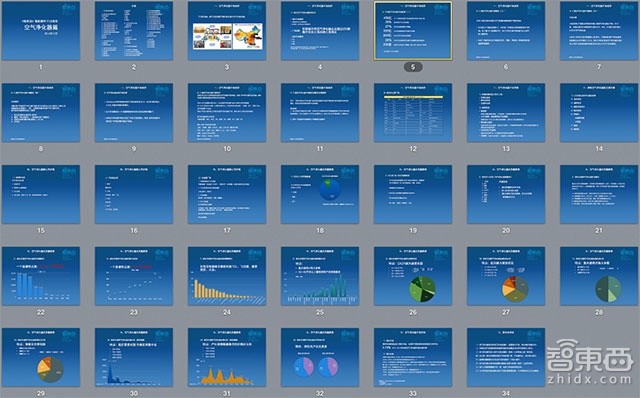
Task: Click slide number label 28
Action: 599,312
